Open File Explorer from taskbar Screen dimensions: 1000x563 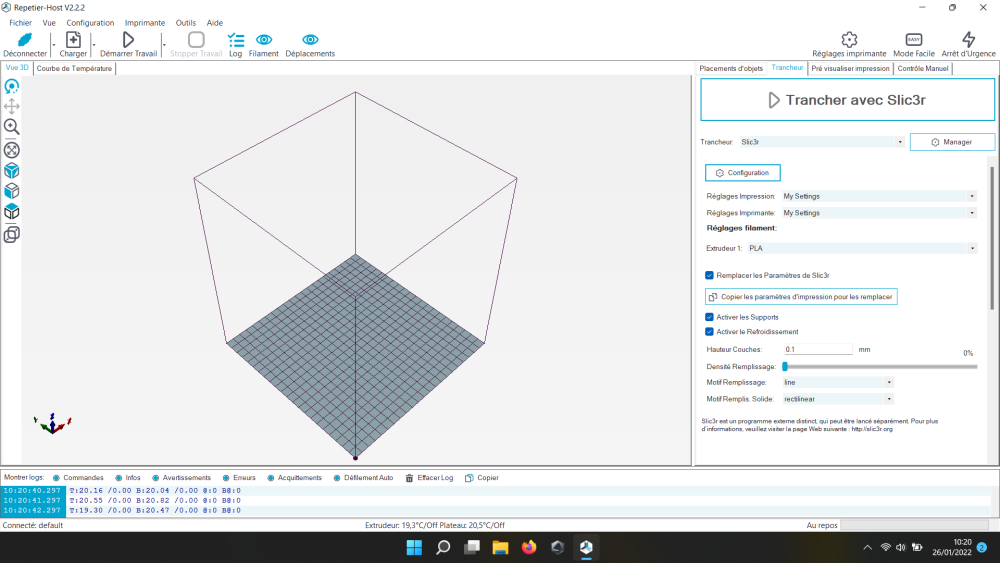click(x=500, y=547)
